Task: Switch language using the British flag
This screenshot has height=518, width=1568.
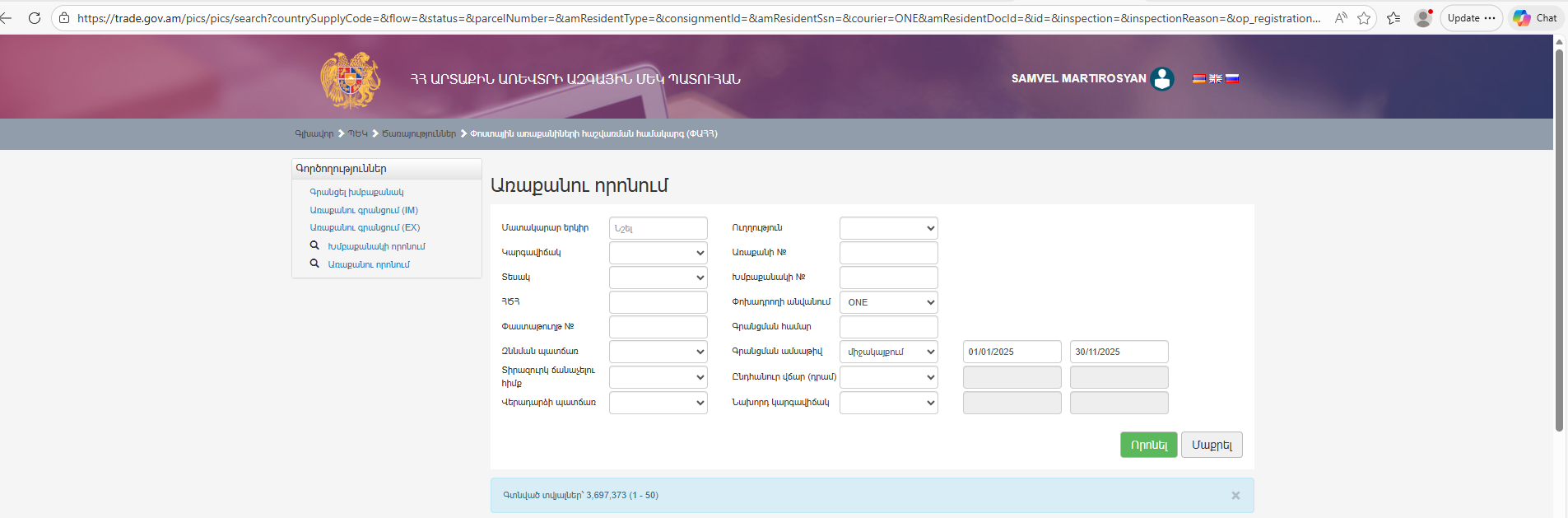Action: click(1216, 79)
